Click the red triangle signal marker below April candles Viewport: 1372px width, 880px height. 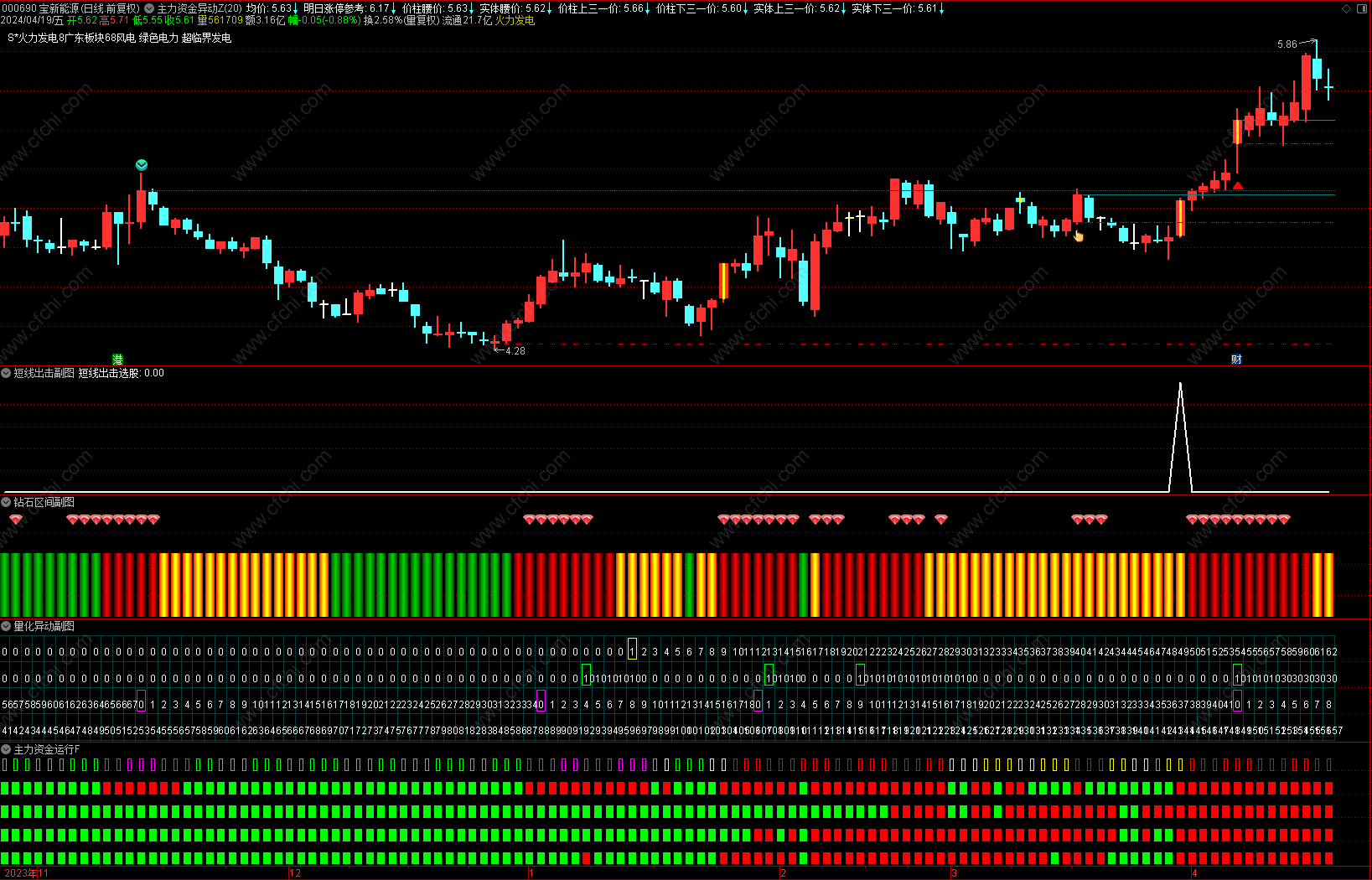(x=1238, y=185)
